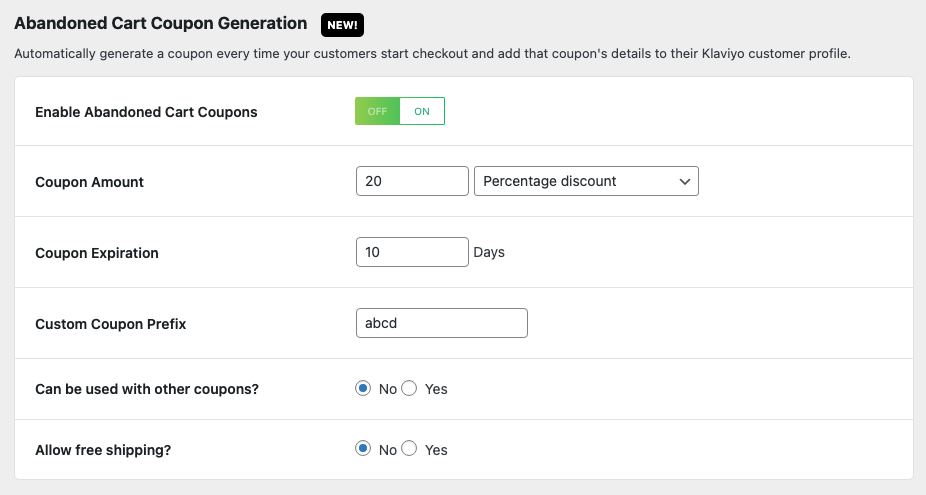This screenshot has width=926, height=495.
Task: Choose No for Allow free shipping
Action: (x=363, y=448)
